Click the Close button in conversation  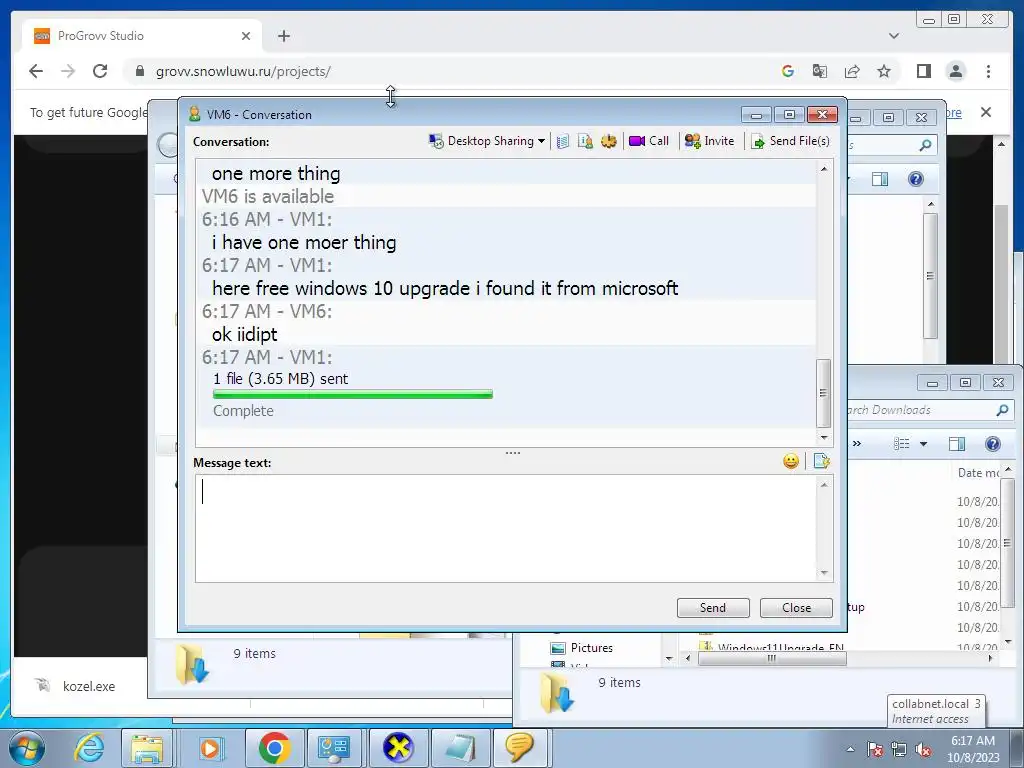pyautogui.click(x=797, y=608)
